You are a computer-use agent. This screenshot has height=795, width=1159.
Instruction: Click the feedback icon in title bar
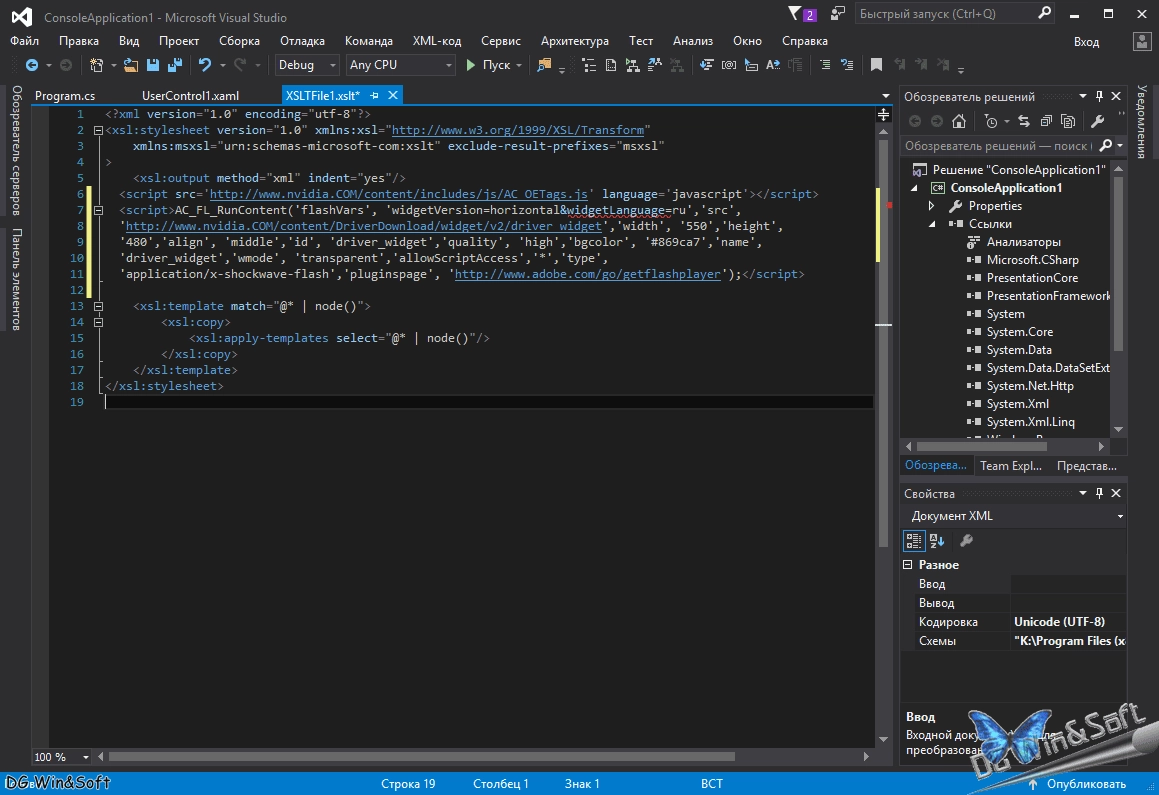pyautogui.click(x=837, y=13)
